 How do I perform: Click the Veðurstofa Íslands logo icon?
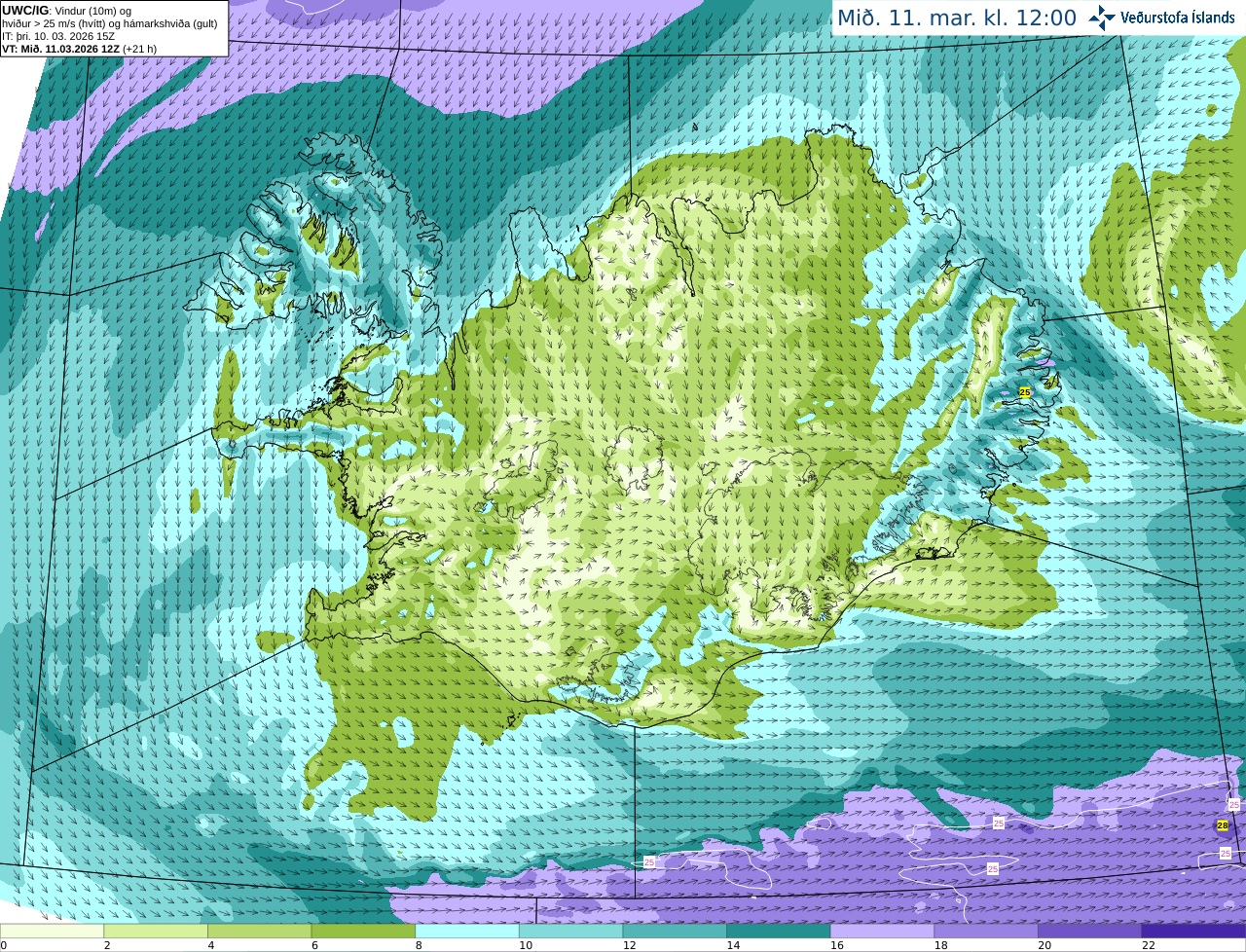coord(1102,17)
